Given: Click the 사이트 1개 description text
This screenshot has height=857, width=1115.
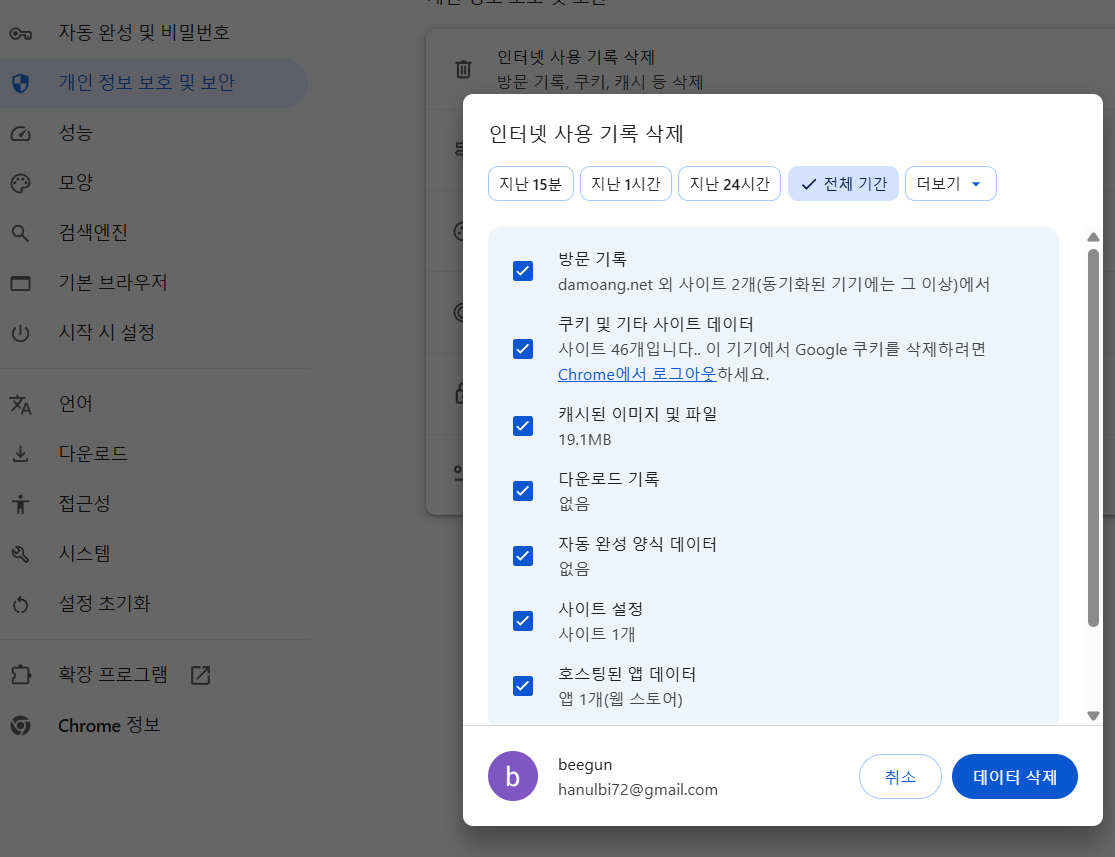Looking at the screenshot, I should 597,634.
